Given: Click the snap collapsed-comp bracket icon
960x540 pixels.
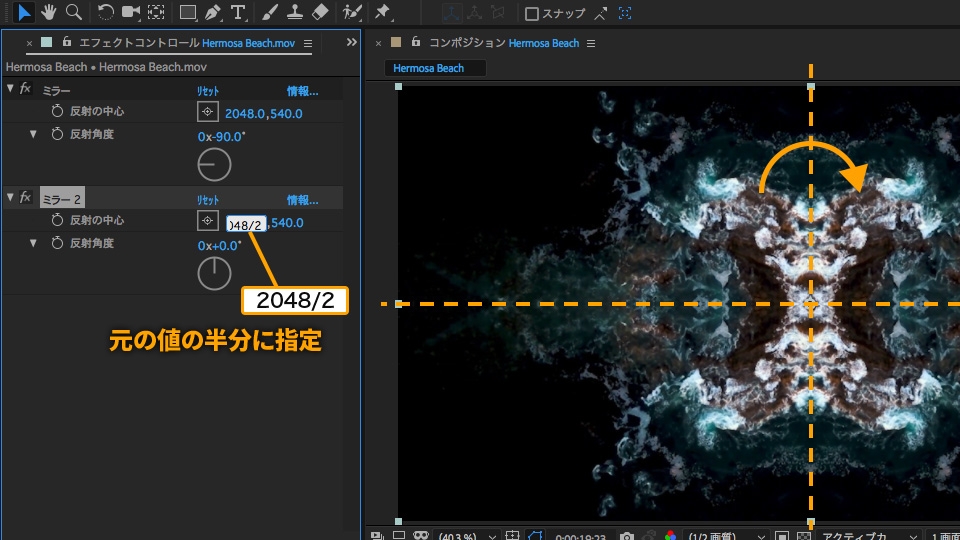Looking at the screenshot, I should (625, 13).
